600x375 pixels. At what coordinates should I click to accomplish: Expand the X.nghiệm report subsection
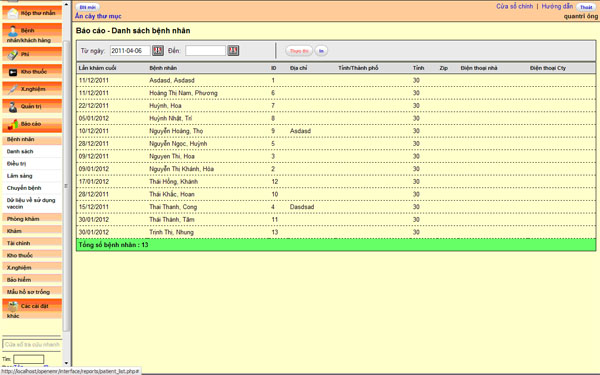32,268
